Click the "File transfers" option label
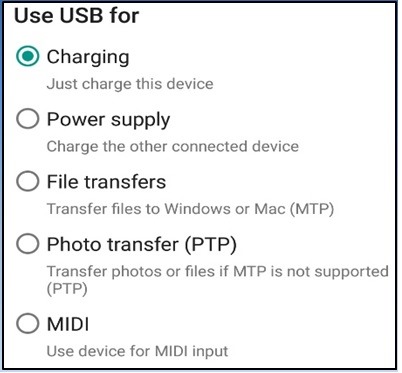 (x=106, y=182)
